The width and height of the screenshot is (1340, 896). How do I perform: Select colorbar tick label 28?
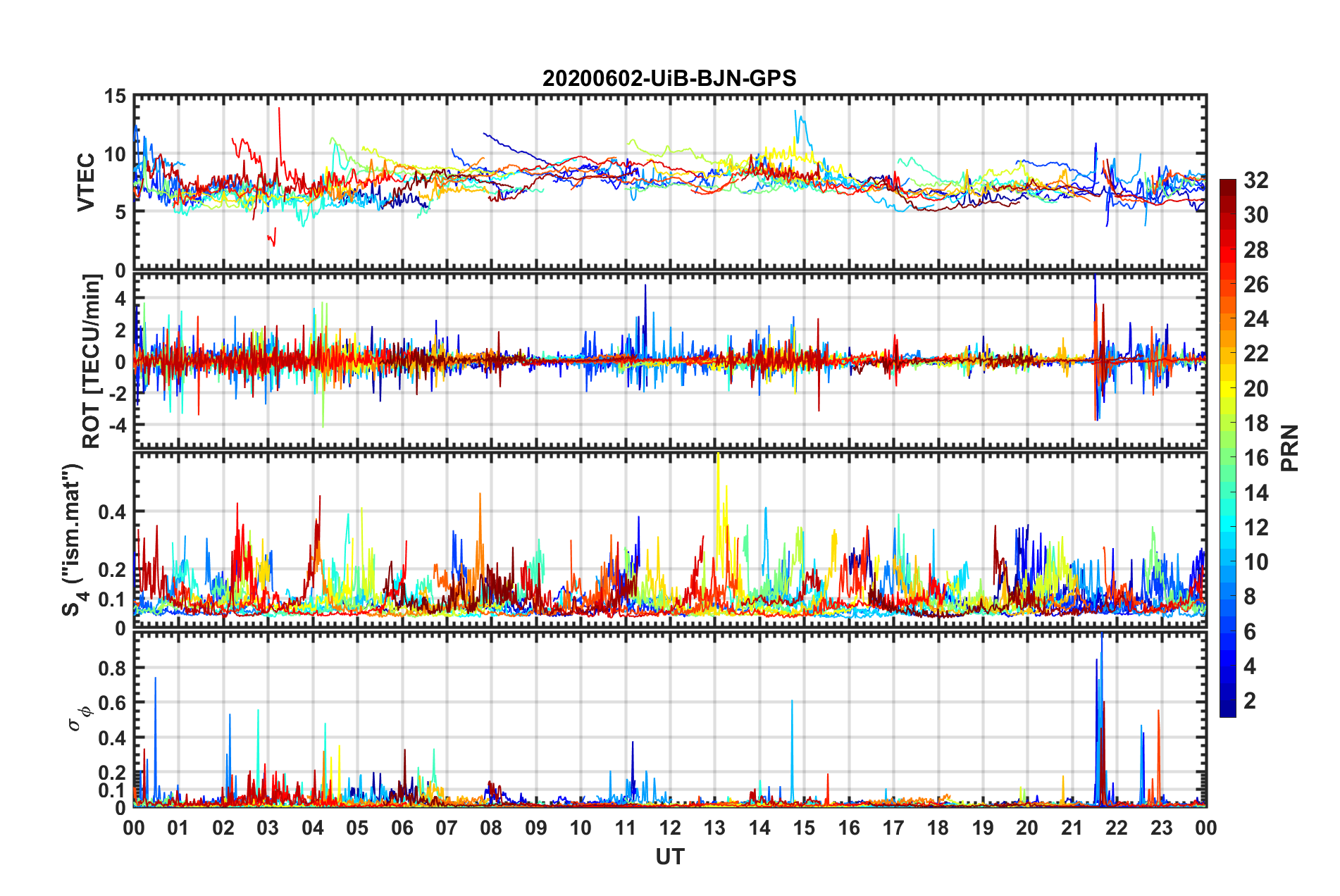point(1255,250)
